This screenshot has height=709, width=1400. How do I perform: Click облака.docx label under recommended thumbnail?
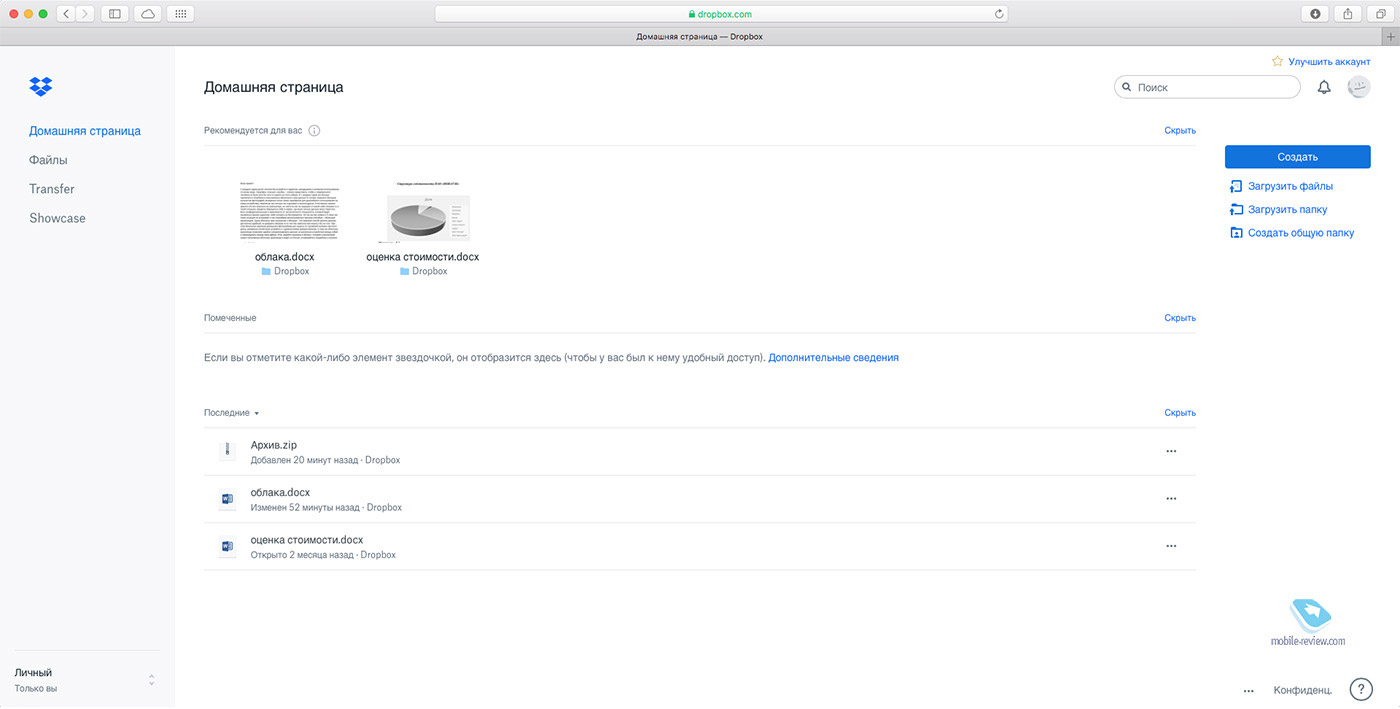(285, 257)
